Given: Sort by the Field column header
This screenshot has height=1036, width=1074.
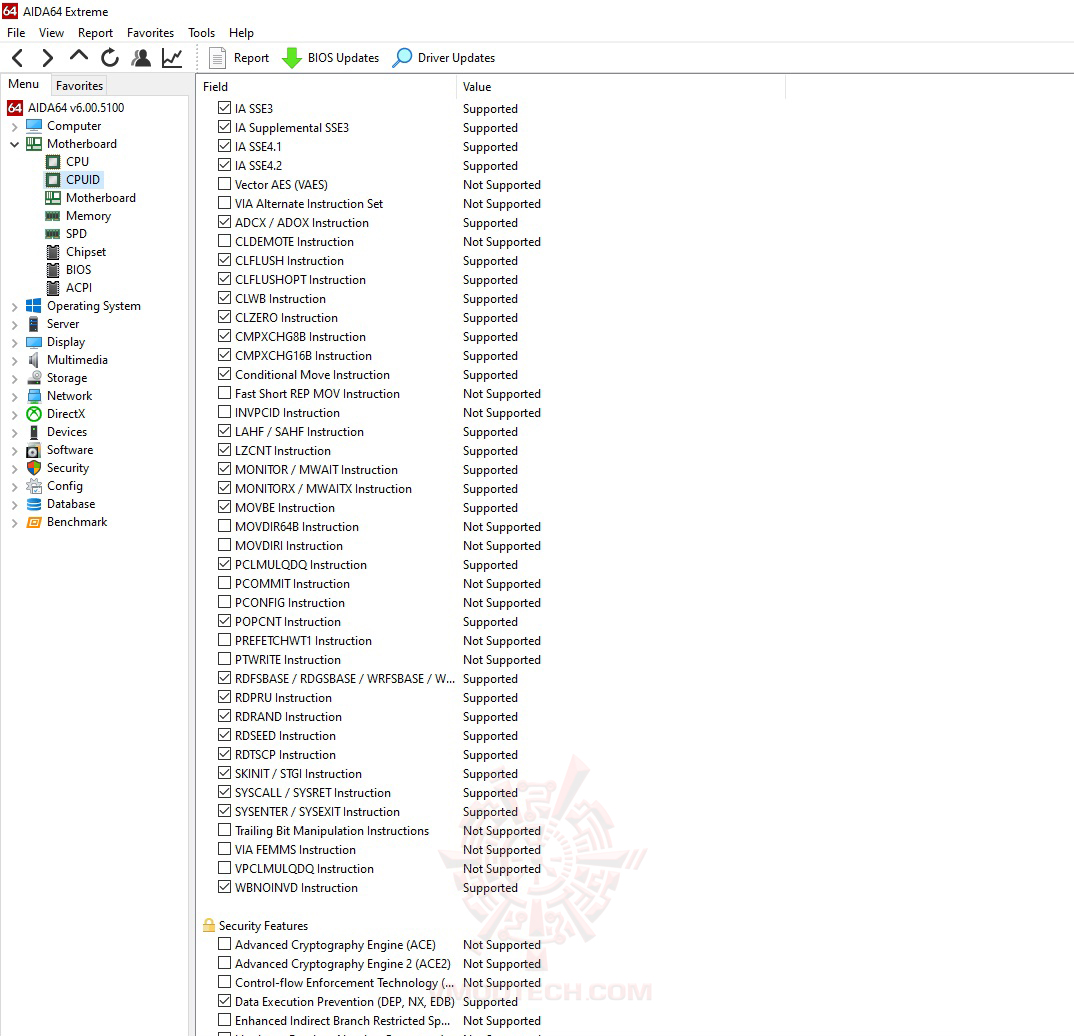Looking at the screenshot, I should (326, 87).
